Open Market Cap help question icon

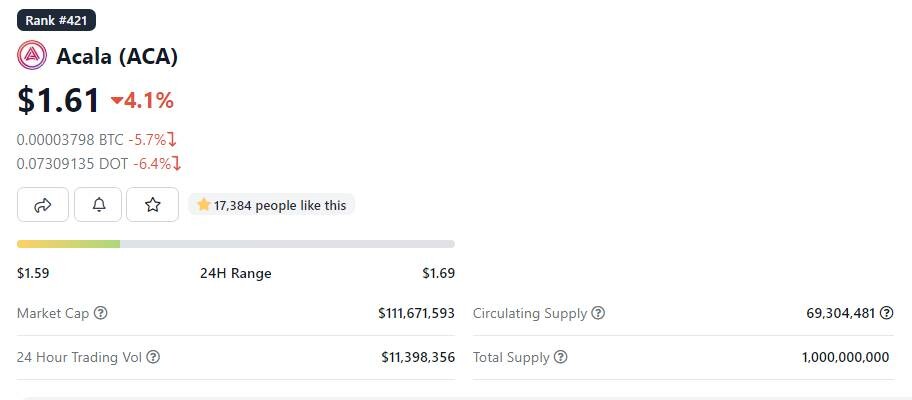point(101,313)
